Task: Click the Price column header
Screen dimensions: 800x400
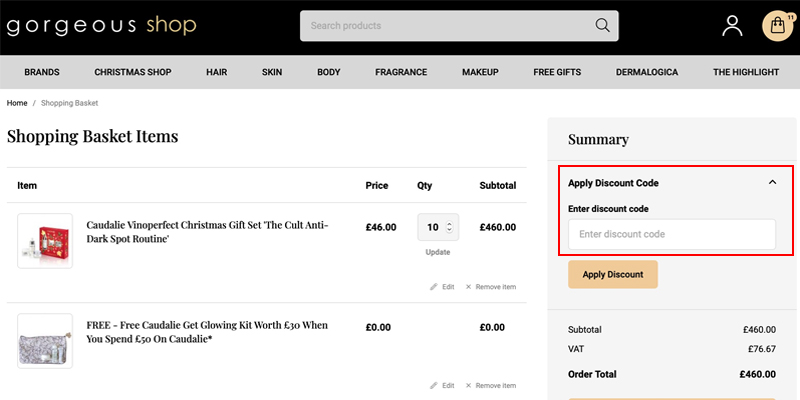Action: pyautogui.click(x=377, y=186)
